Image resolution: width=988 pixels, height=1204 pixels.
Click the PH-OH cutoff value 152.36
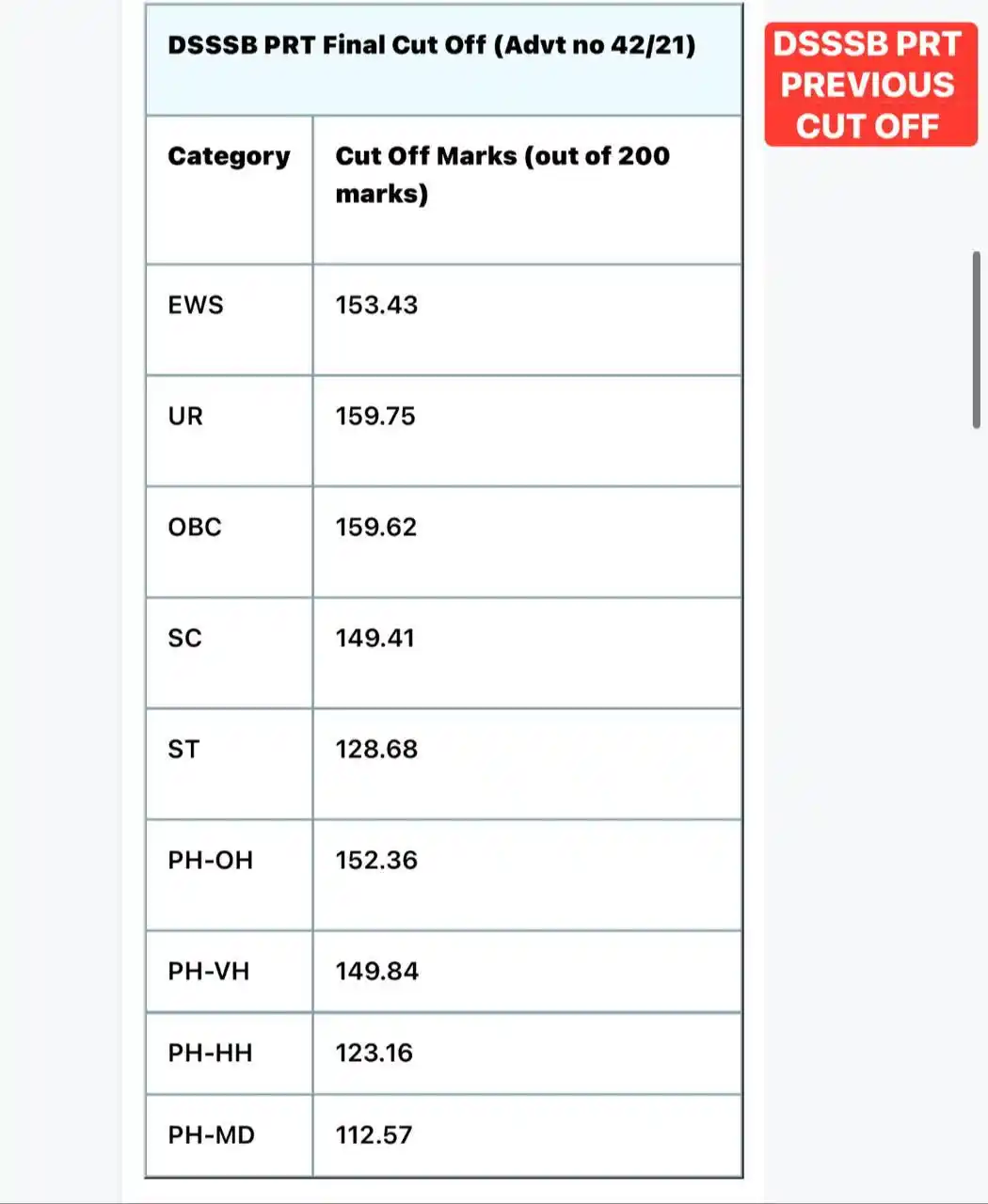click(376, 860)
